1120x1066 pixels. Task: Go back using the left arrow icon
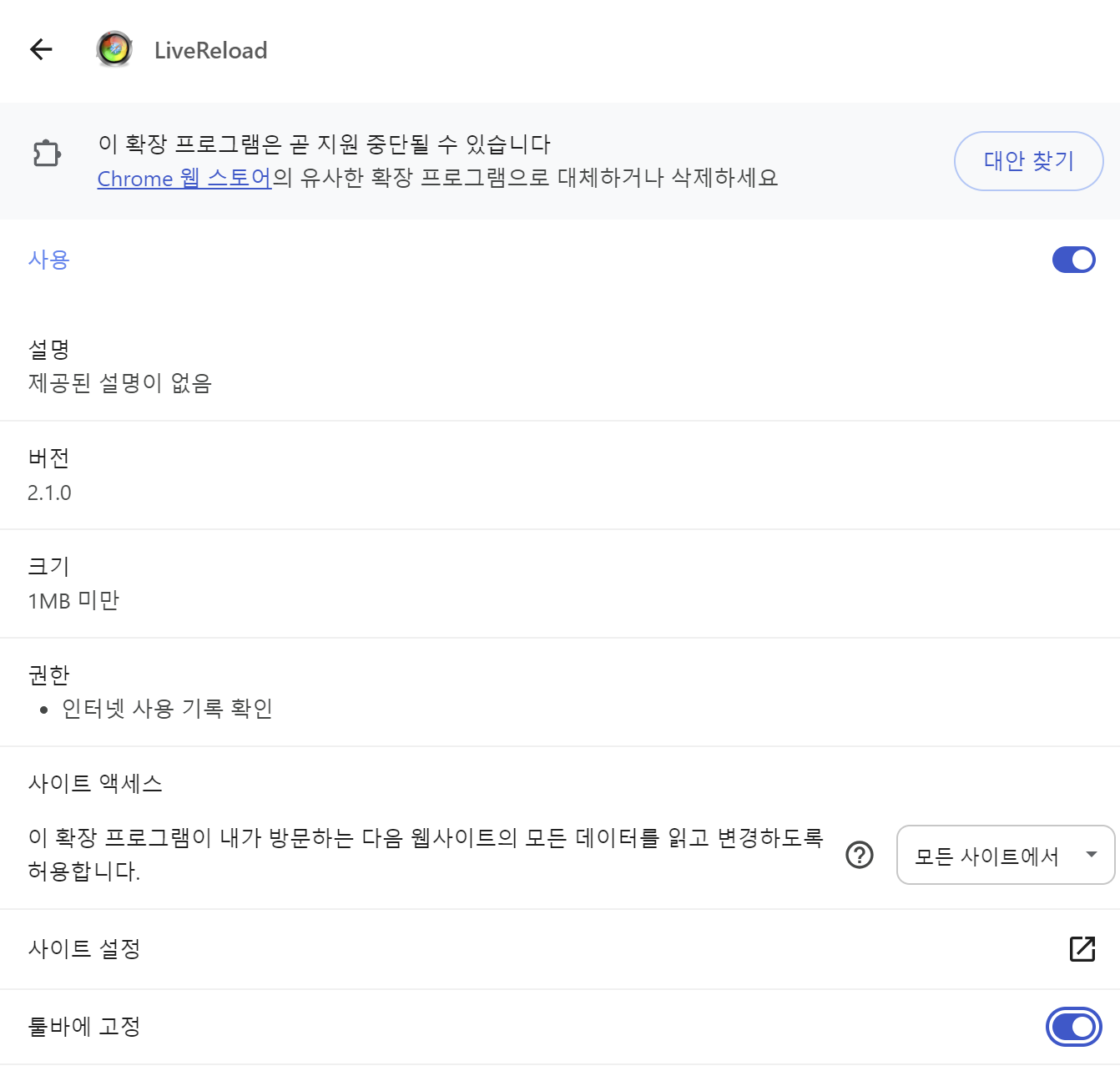[41, 50]
